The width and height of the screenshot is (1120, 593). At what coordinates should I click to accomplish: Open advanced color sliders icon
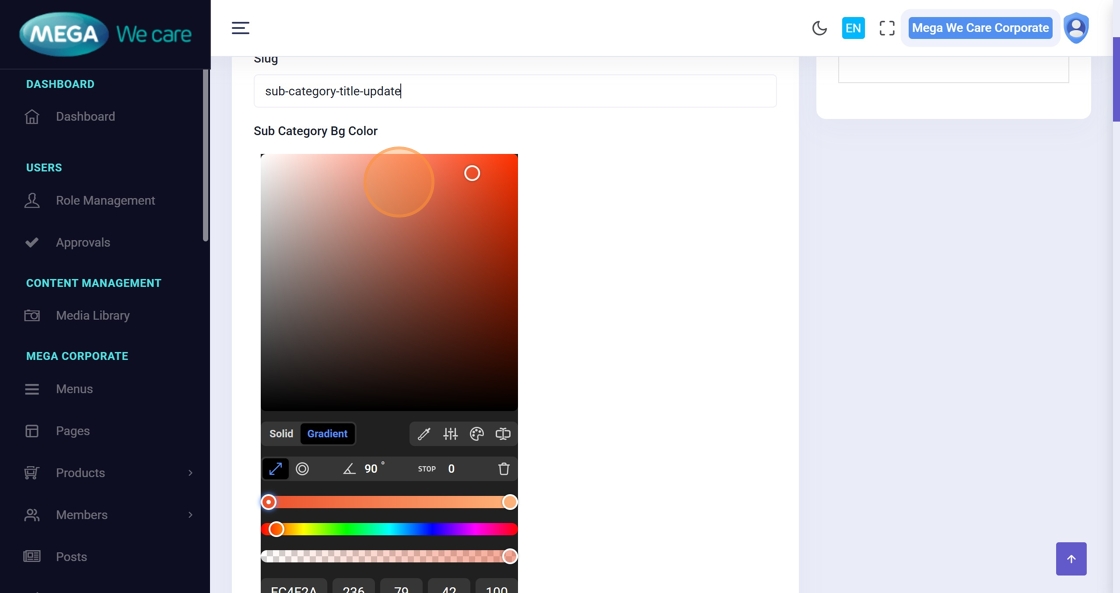451,434
